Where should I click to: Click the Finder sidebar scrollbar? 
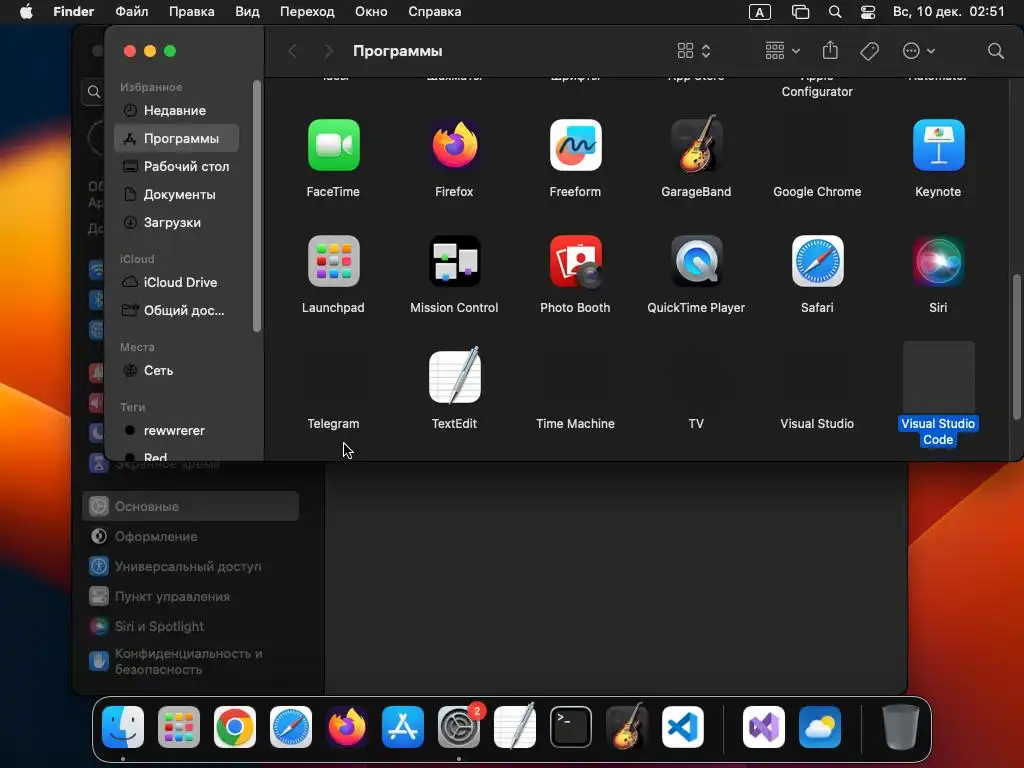pos(257,206)
